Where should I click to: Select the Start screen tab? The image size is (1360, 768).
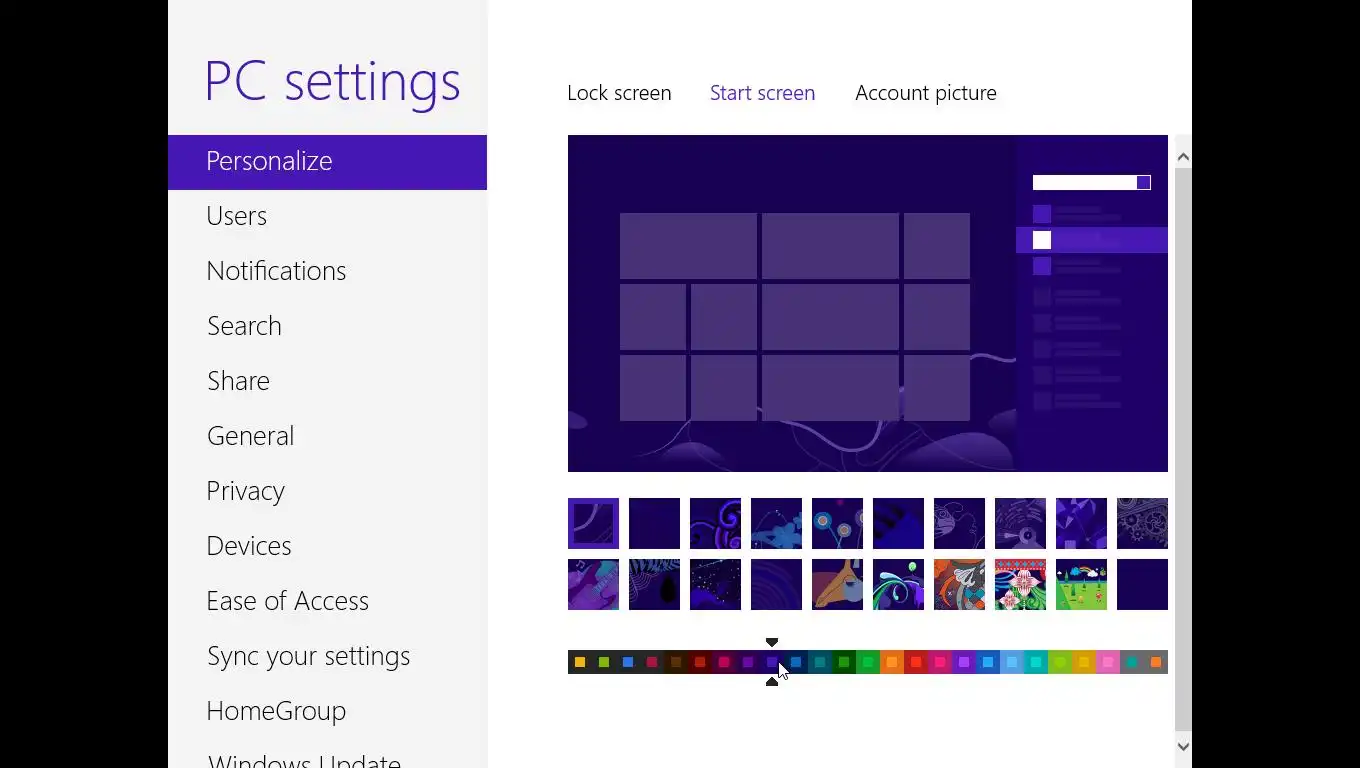(x=762, y=93)
